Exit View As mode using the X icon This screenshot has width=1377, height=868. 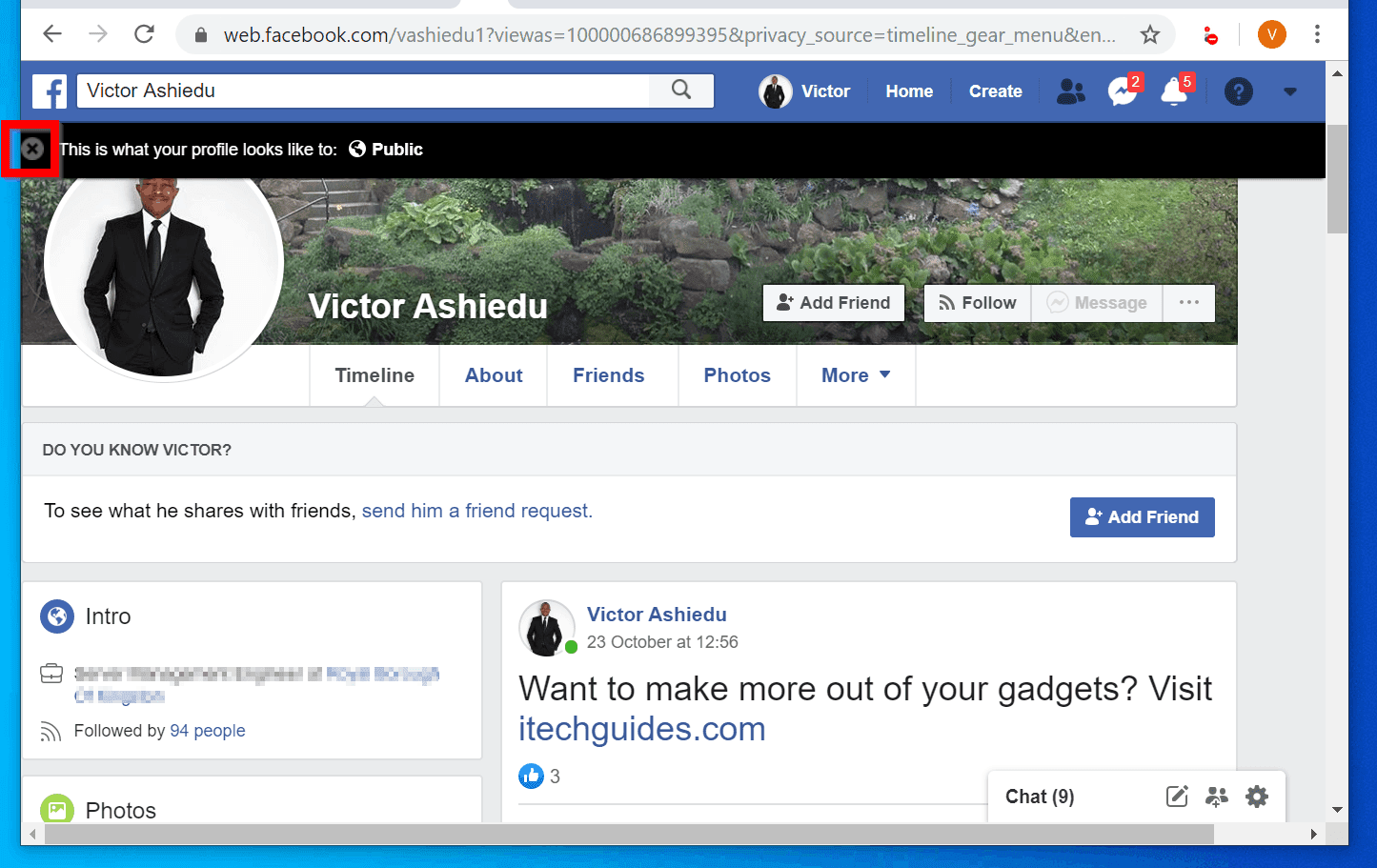tap(32, 149)
